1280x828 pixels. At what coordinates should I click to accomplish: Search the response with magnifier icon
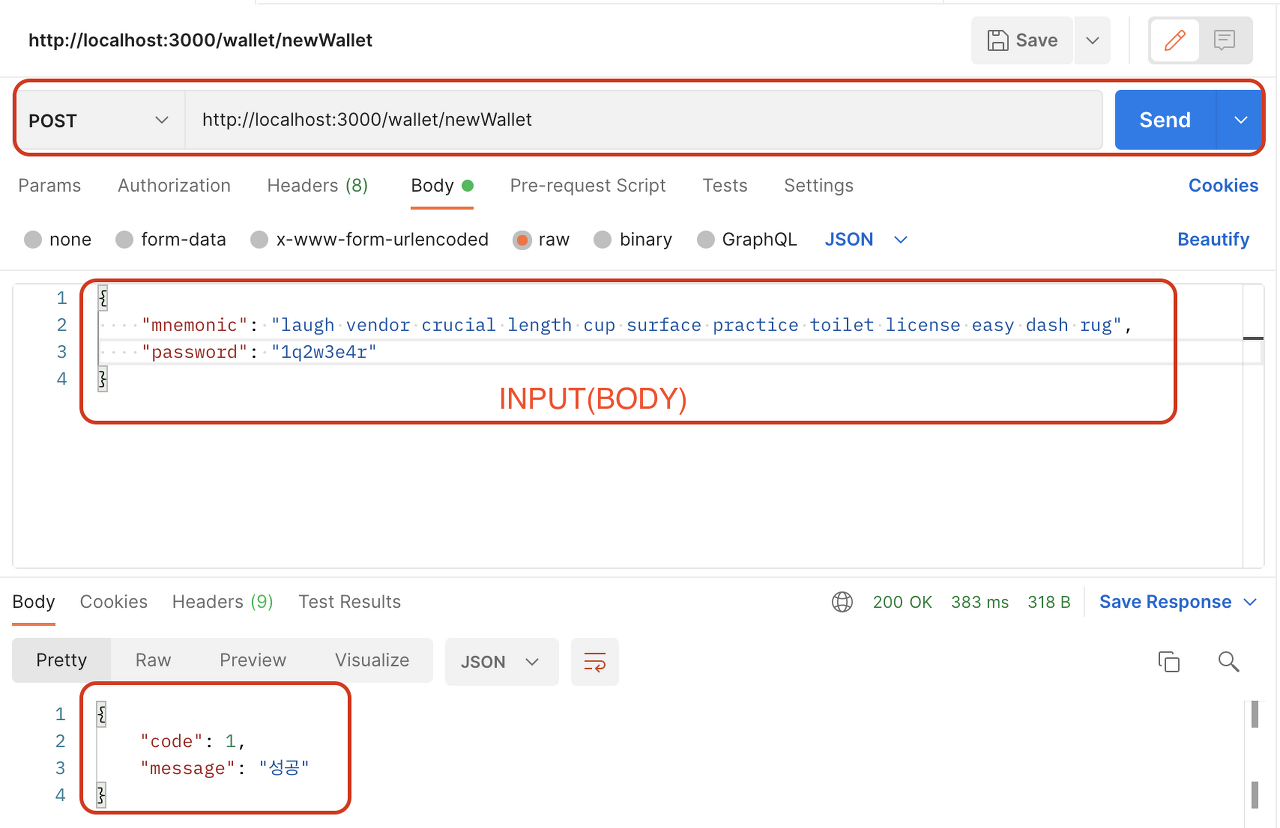tap(1229, 661)
